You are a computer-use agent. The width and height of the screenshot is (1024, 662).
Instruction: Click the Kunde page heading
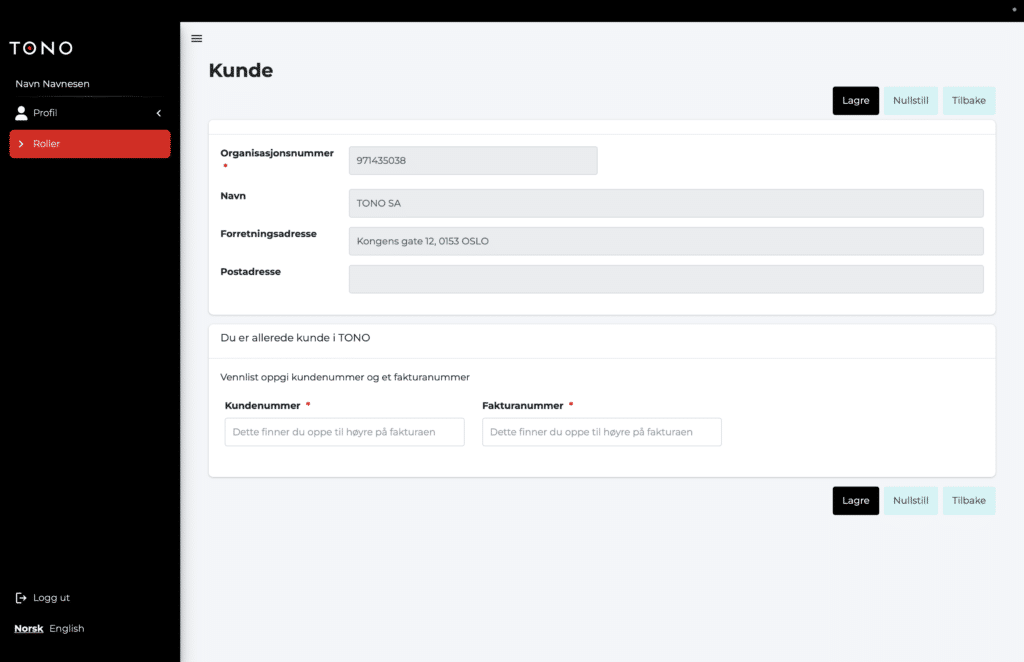coord(241,71)
